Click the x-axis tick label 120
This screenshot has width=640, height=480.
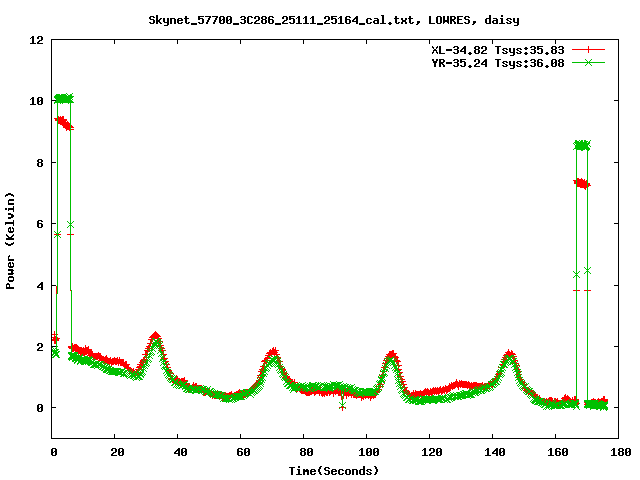point(432,452)
